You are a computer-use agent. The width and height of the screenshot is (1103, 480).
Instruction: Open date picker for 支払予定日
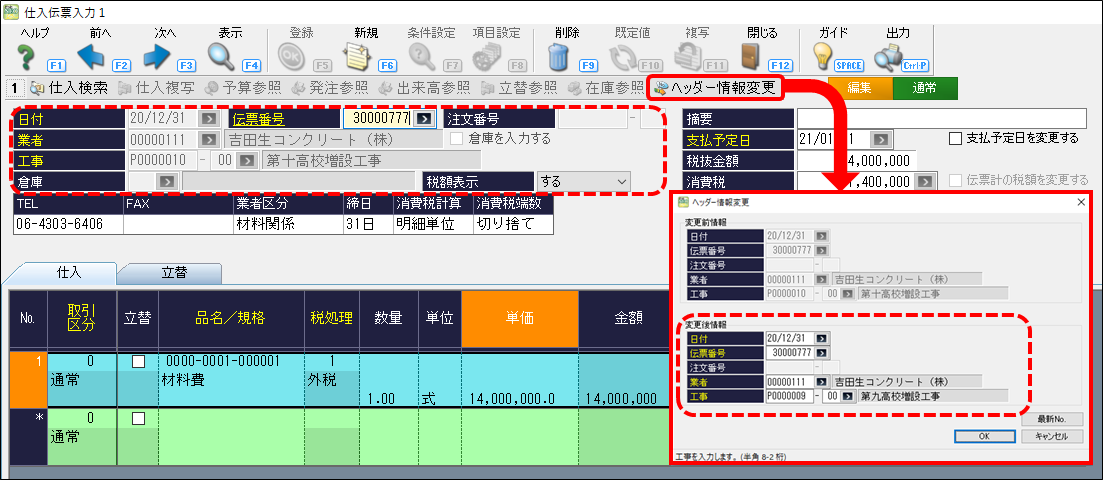coord(881,139)
